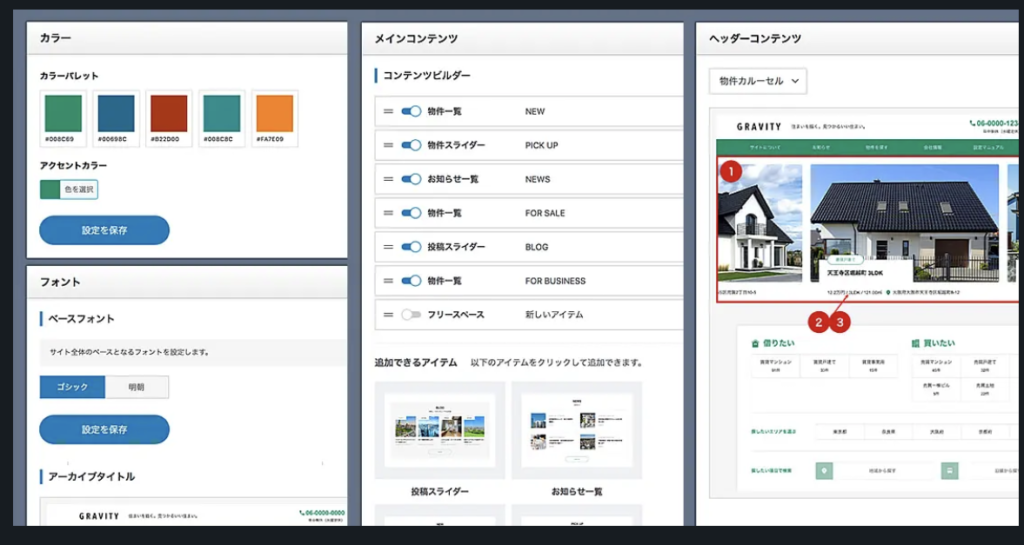Open the 物件カルーセル dropdown
The width and height of the screenshot is (1024, 545).
point(757,81)
